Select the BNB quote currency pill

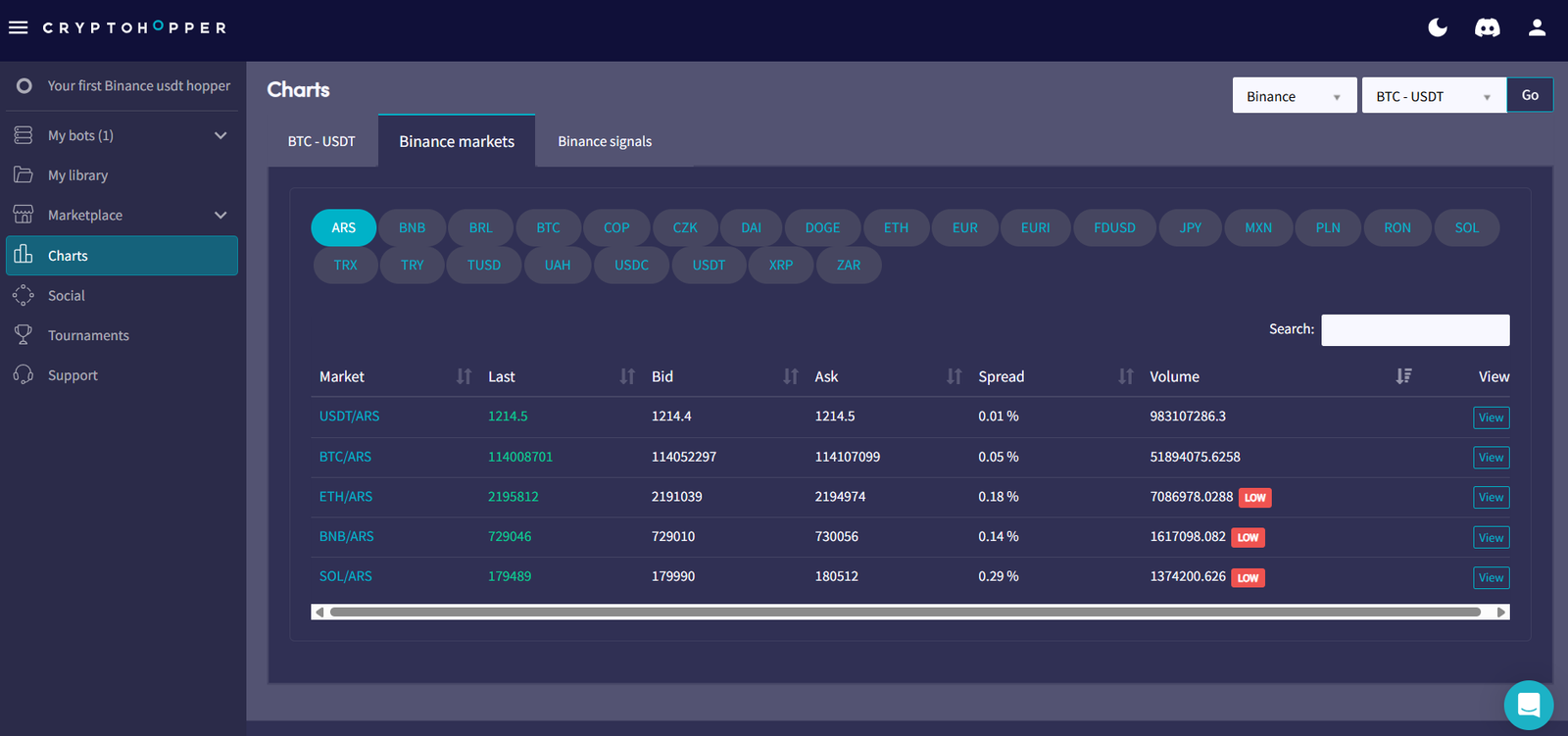[x=412, y=227]
